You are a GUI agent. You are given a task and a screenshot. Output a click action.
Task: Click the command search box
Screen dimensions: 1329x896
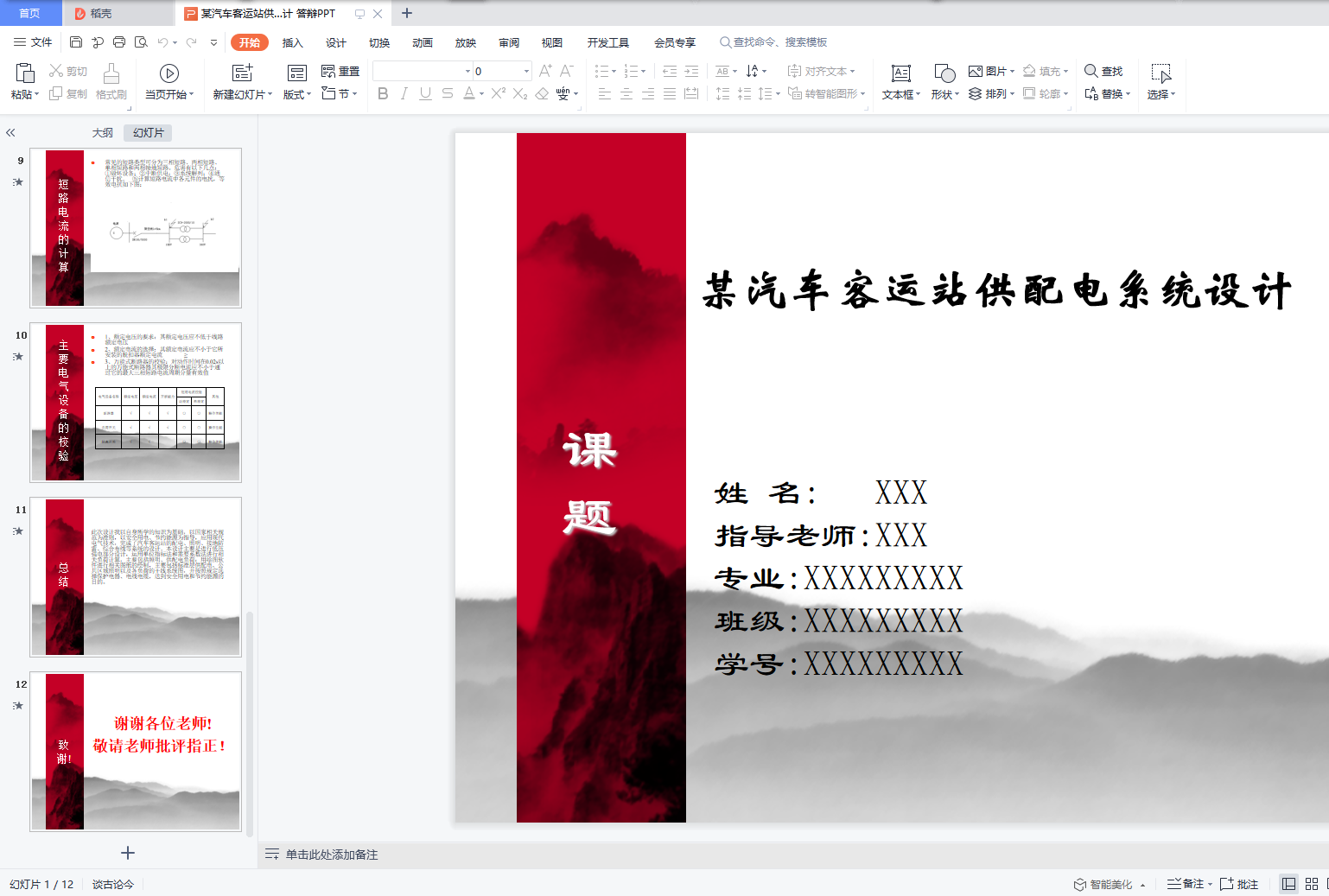point(773,41)
